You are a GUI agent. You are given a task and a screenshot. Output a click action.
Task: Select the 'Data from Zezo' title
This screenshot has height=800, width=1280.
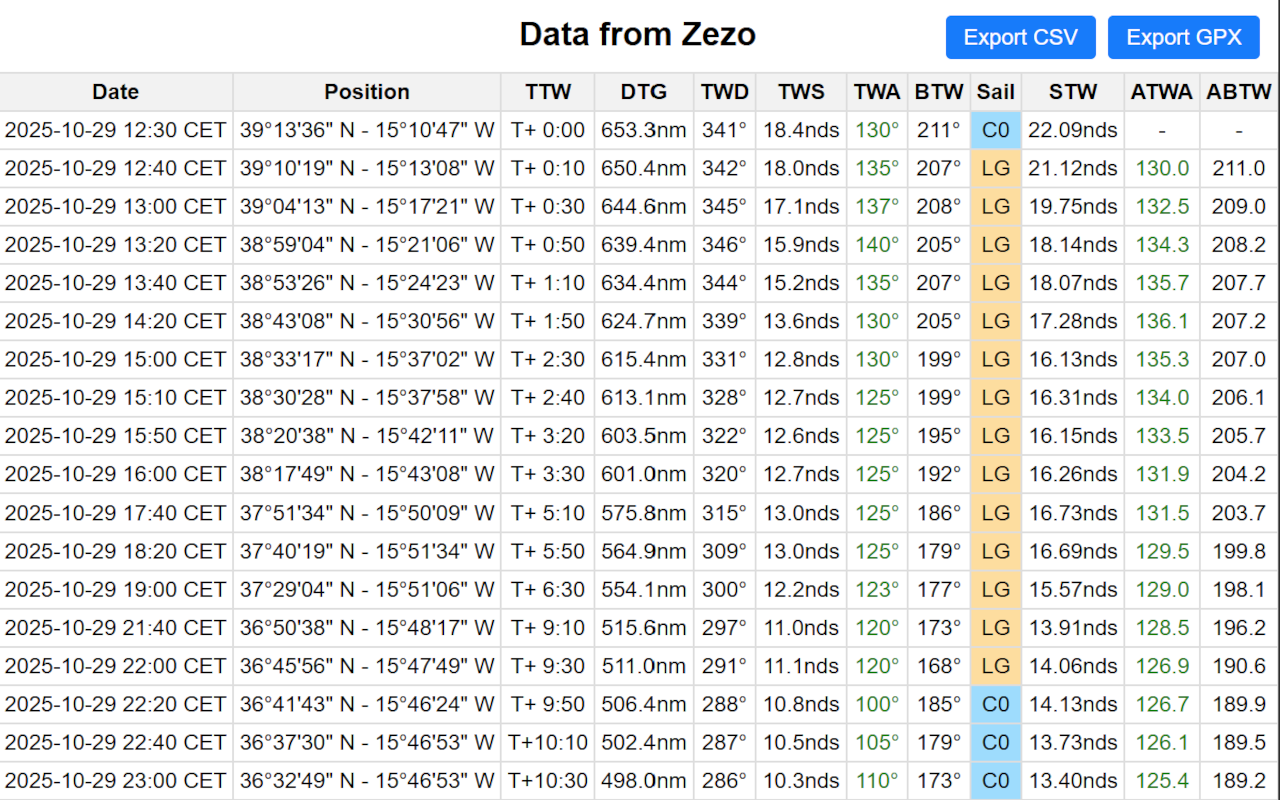pyautogui.click(x=638, y=35)
